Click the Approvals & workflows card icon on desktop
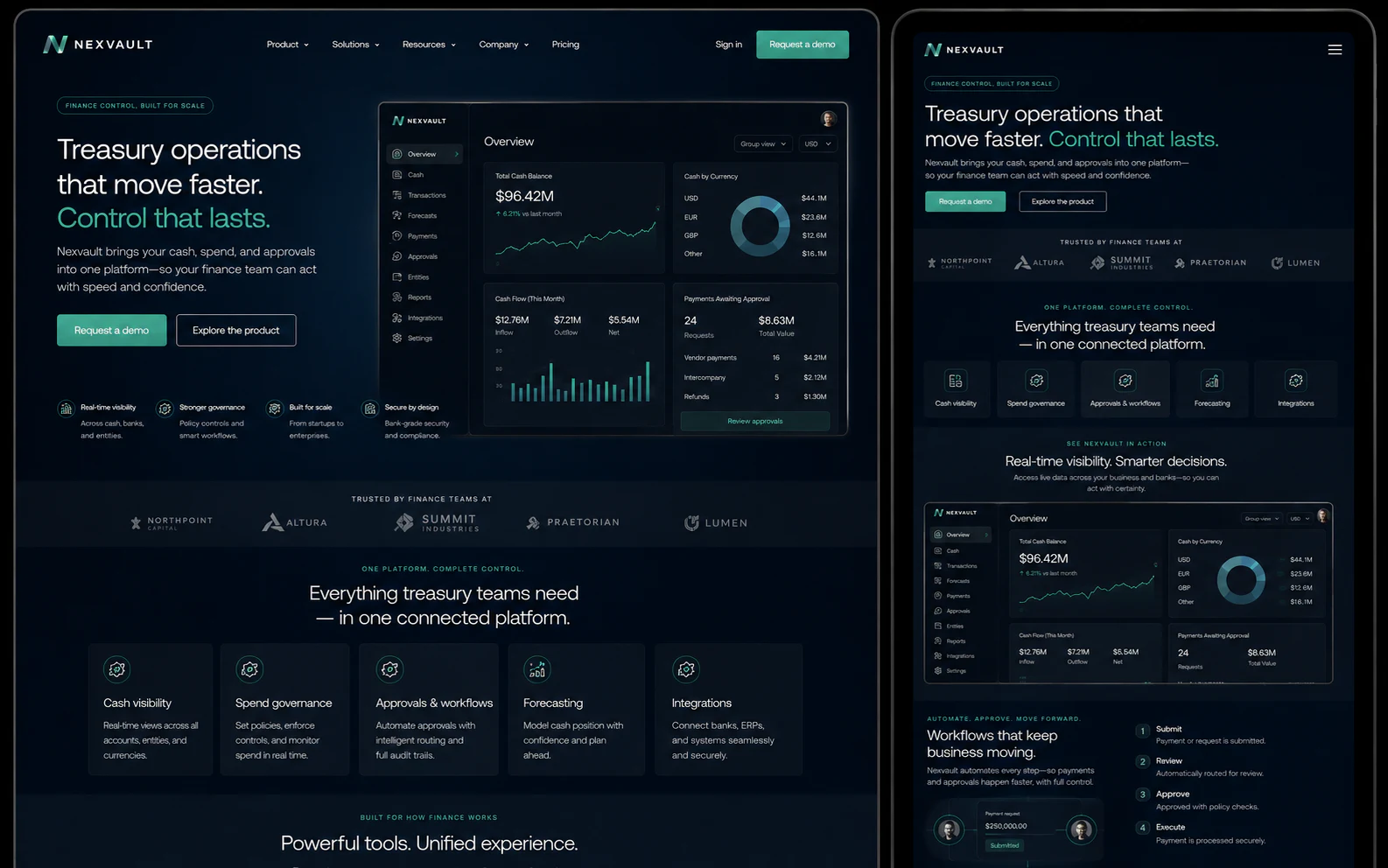Screen dimensions: 1388x868 (x=389, y=669)
